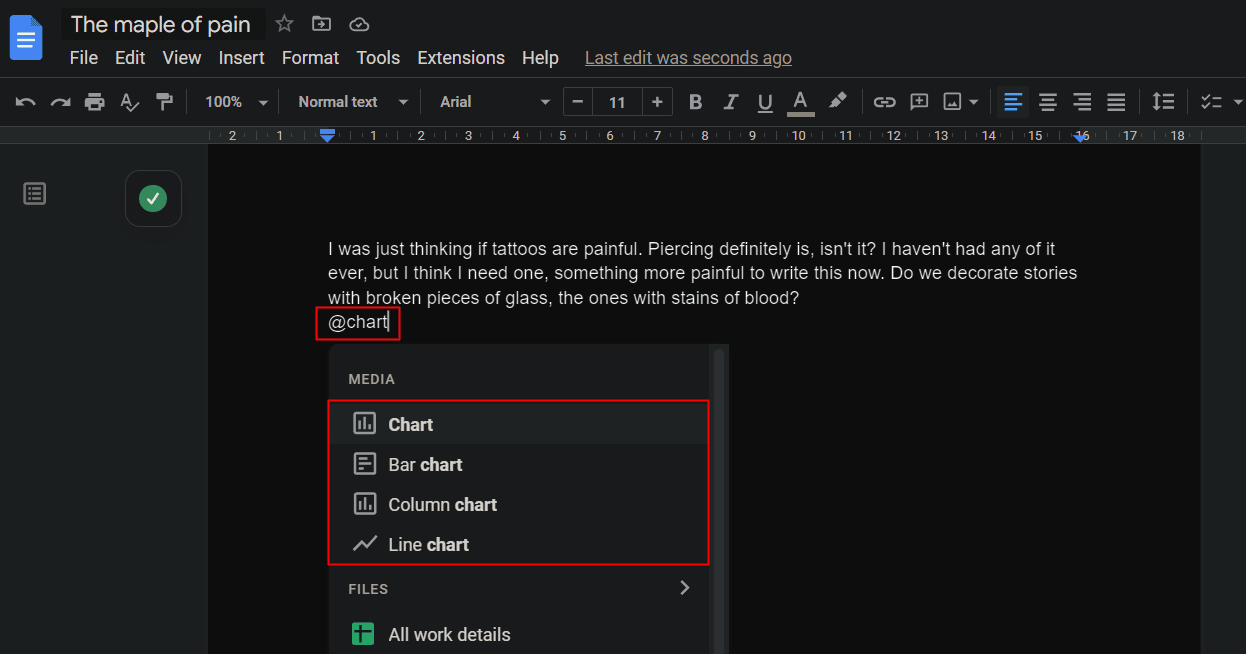Open the Help menu
1246x654 pixels.
[540, 58]
